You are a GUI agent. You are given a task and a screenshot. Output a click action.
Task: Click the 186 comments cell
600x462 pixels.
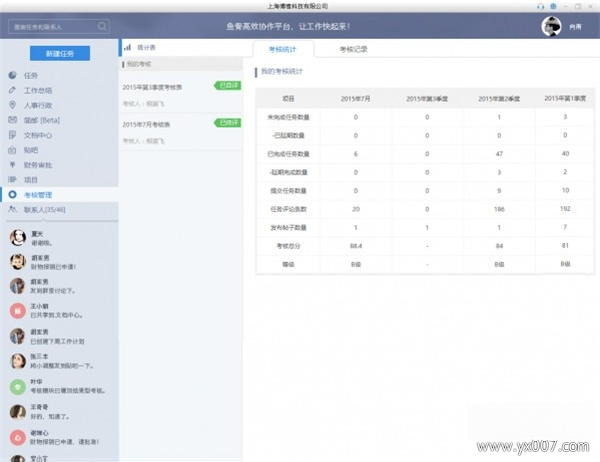pyautogui.click(x=499, y=209)
